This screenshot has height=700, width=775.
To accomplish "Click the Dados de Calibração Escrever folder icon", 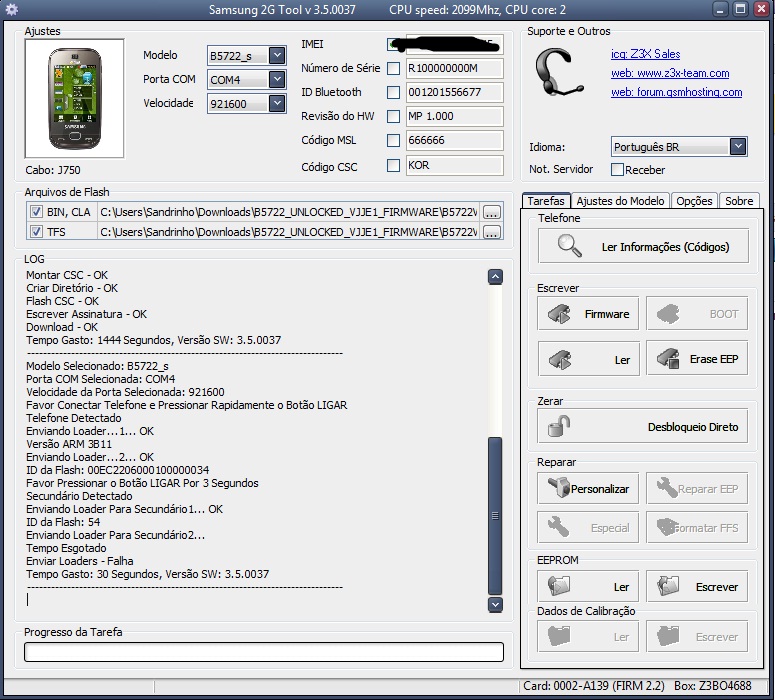I will (x=668, y=636).
